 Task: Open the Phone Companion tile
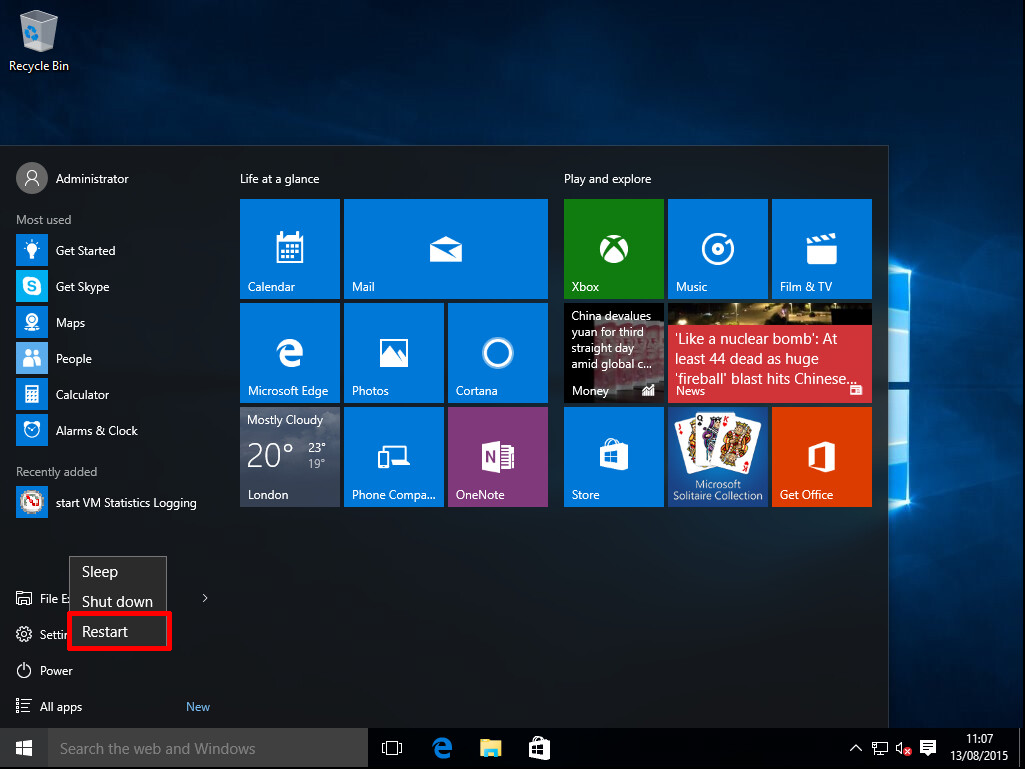click(394, 456)
